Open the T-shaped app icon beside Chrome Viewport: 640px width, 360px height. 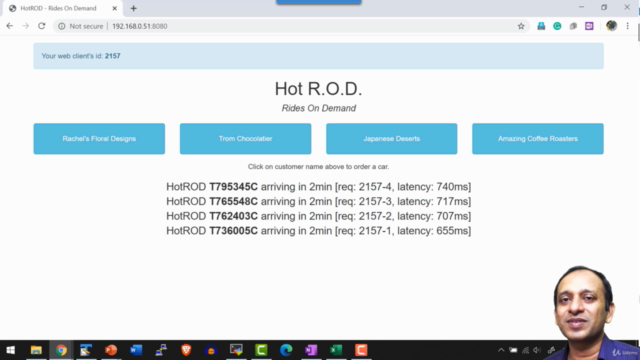(86, 350)
